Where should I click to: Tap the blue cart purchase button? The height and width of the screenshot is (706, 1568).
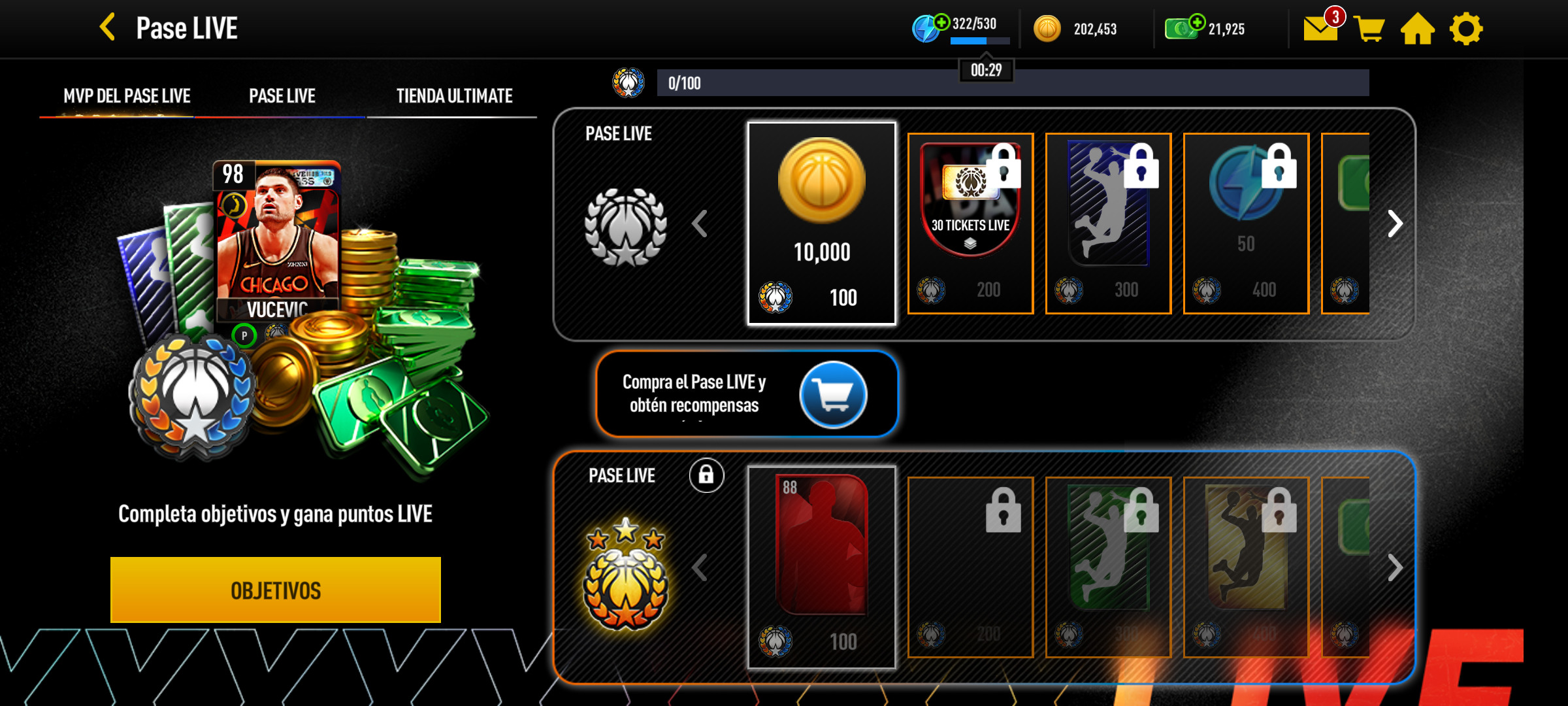(x=833, y=394)
